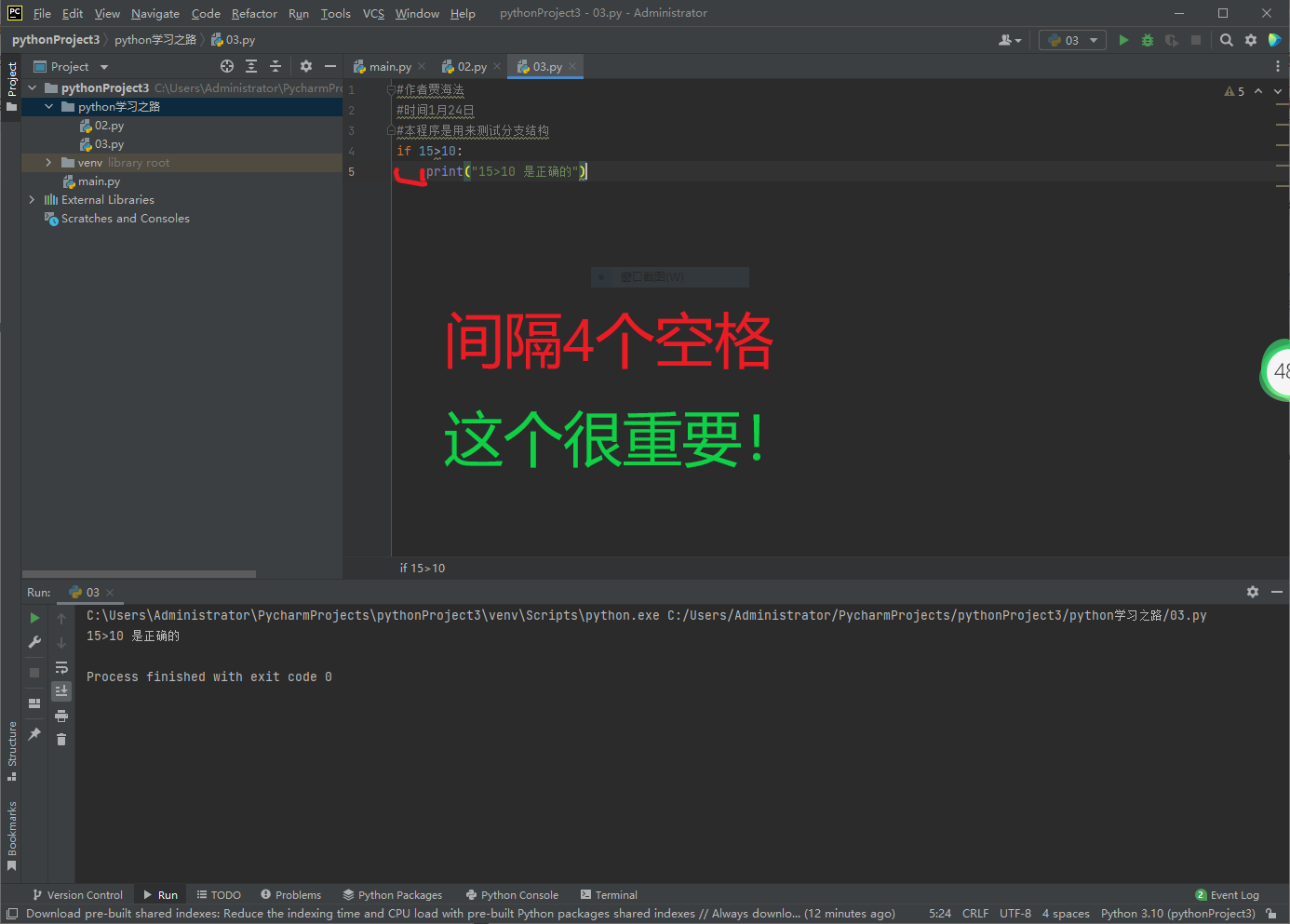Toggle tool window bars icon in status bar corner

[12, 914]
